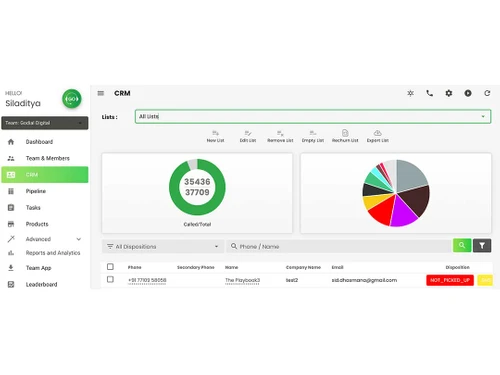
Task: Choose Remove List action
Action: pos(280,136)
